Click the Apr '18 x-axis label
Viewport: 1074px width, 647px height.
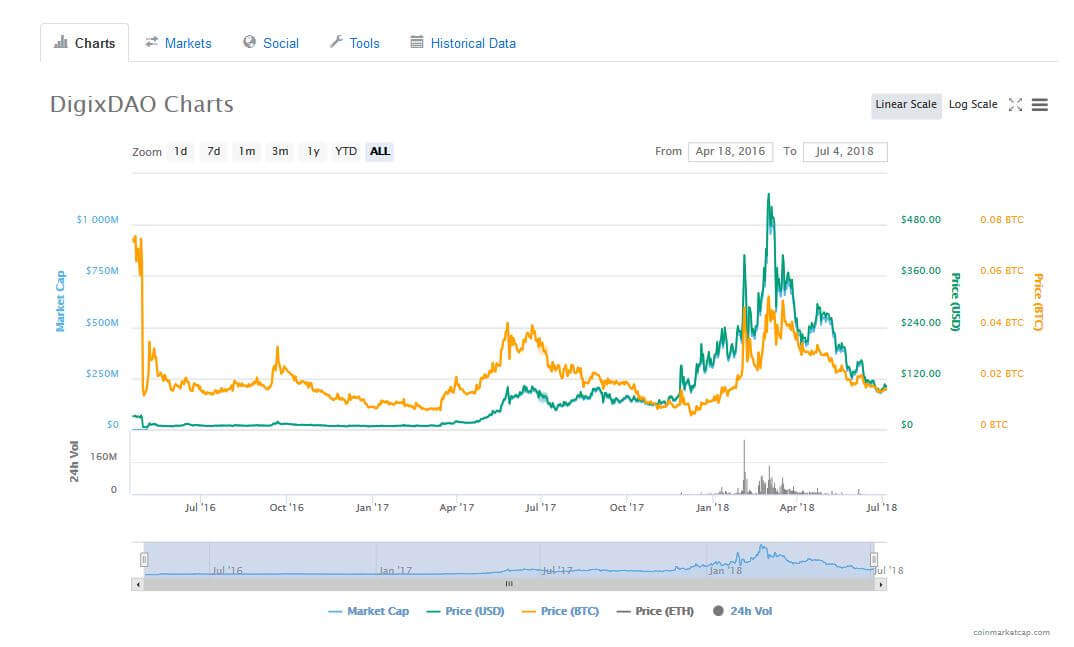coord(797,507)
